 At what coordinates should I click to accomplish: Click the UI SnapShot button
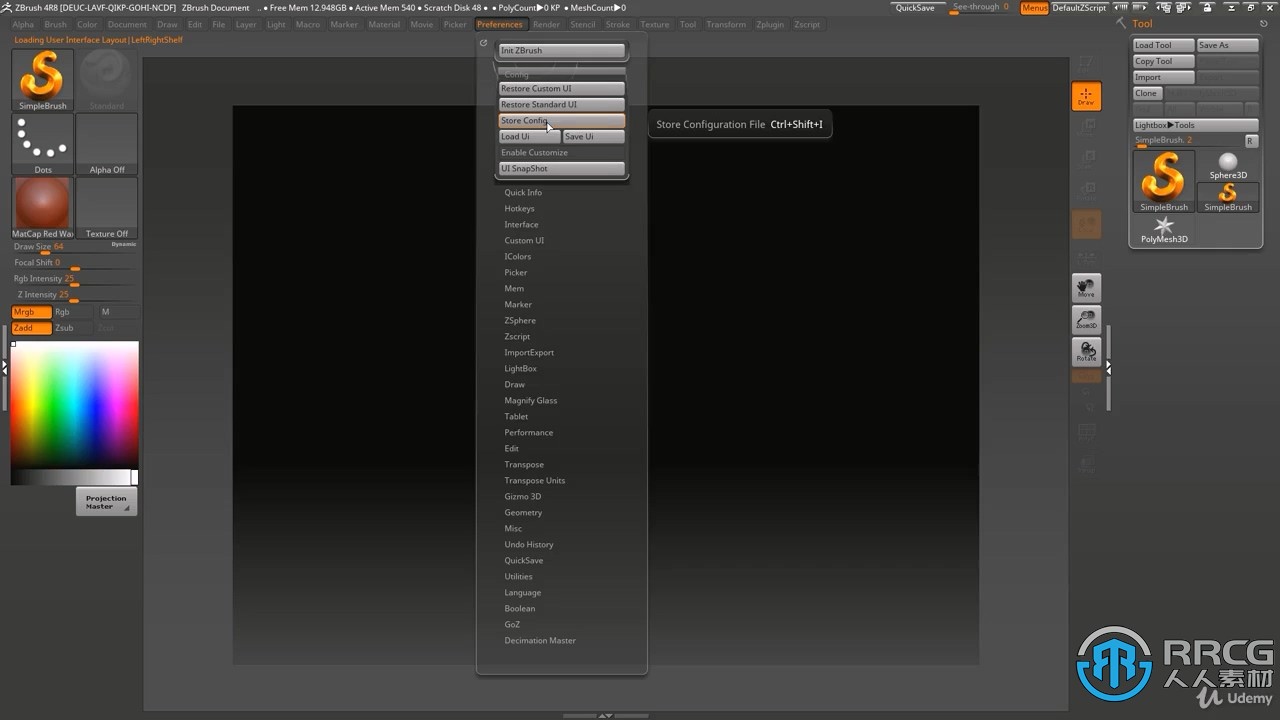[562, 168]
